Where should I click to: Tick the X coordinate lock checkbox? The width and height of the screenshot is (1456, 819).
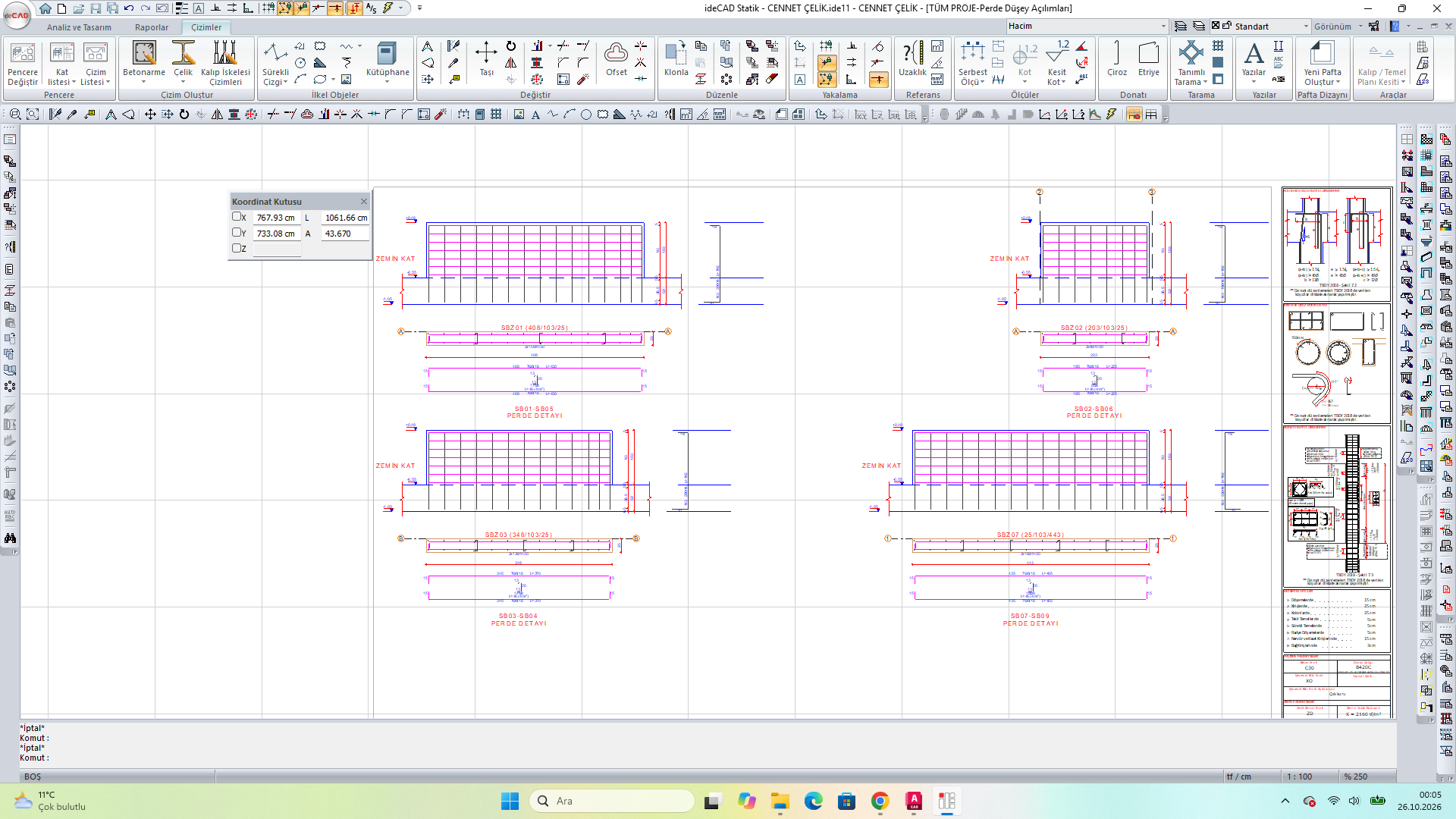(237, 217)
